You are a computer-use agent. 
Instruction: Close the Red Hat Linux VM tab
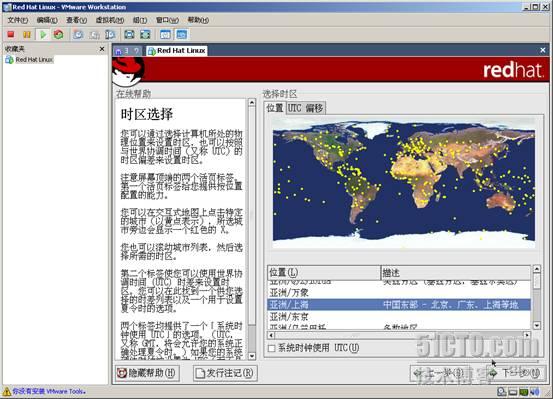pos(543,50)
